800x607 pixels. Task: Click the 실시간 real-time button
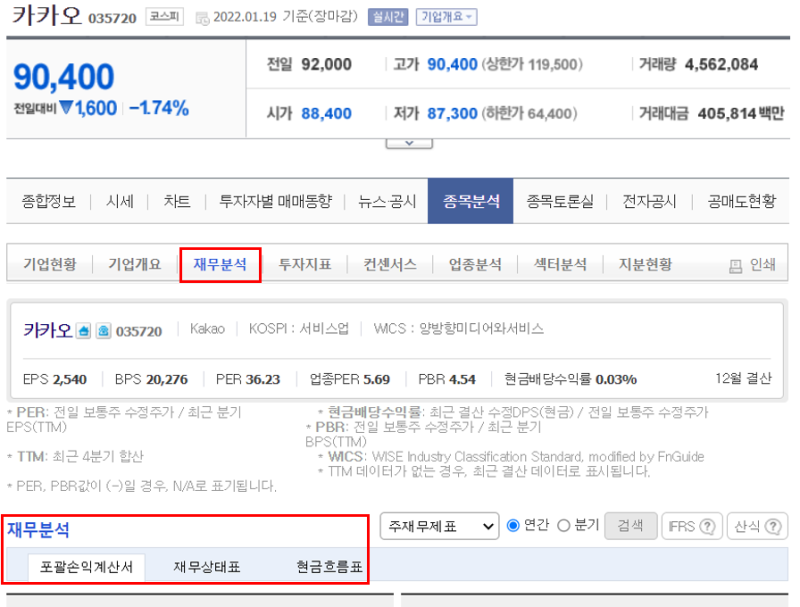click(x=388, y=17)
